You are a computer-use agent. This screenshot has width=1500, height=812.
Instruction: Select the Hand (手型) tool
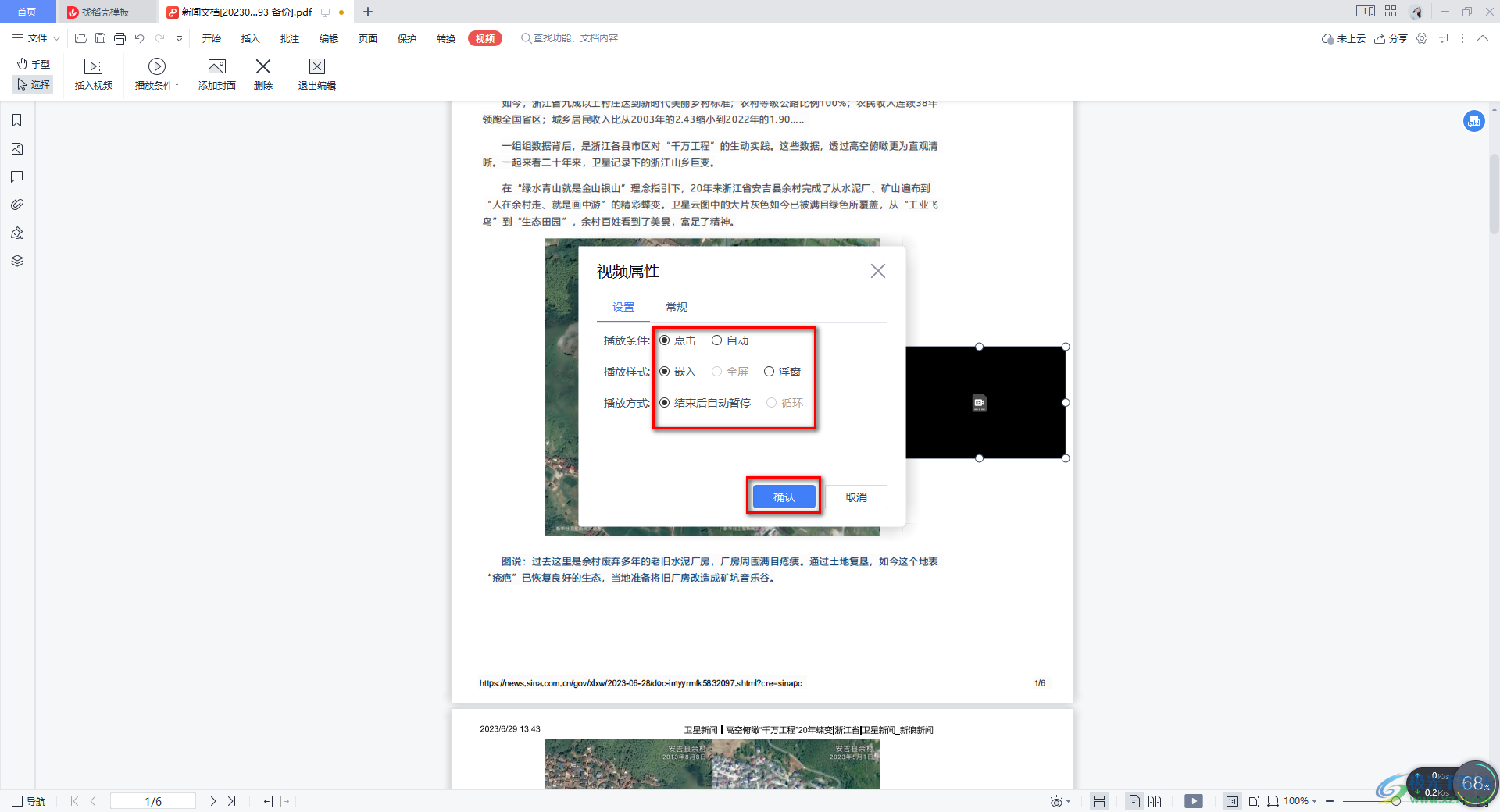(x=34, y=64)
